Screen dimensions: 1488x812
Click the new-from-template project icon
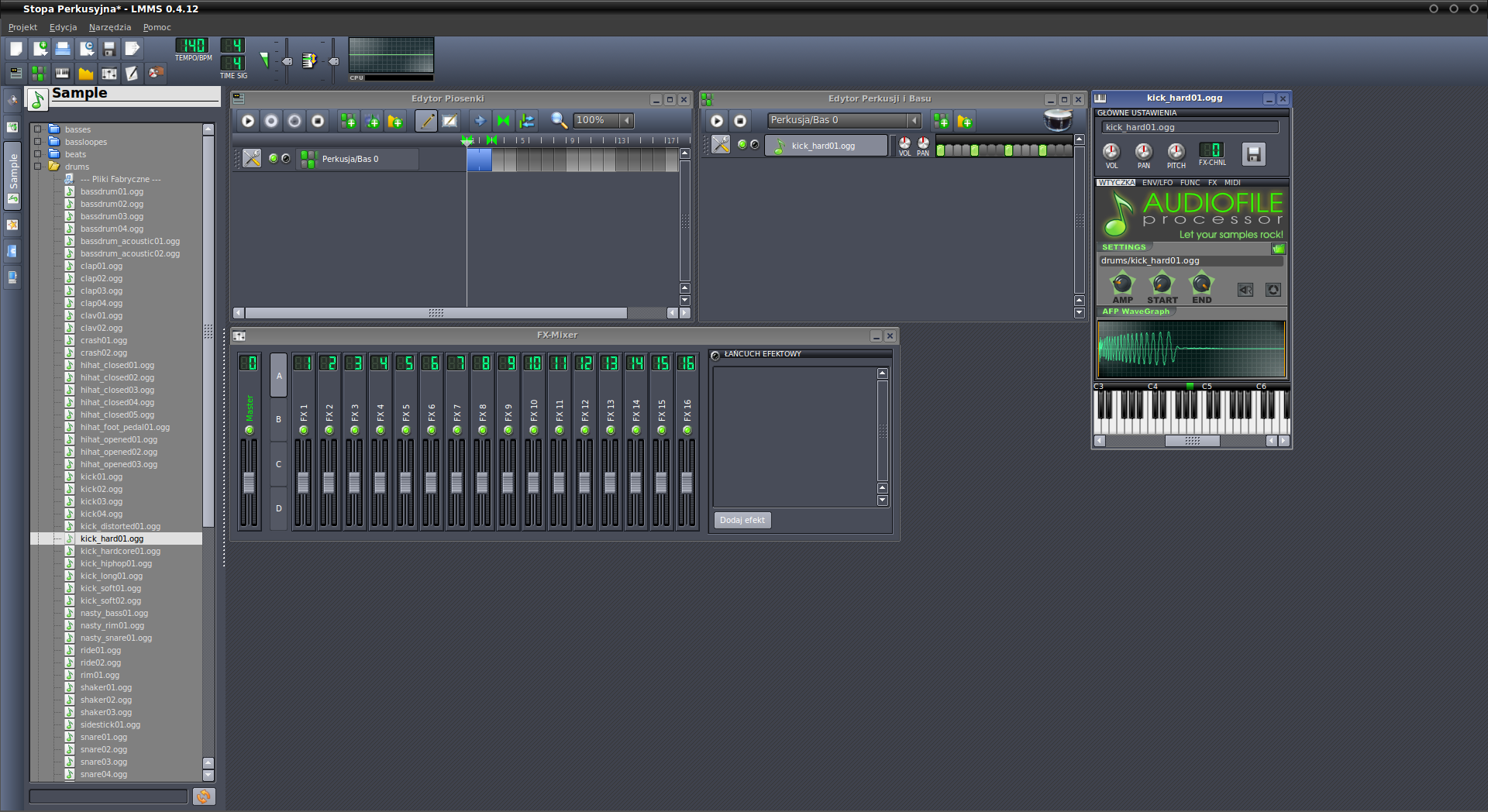40,49
